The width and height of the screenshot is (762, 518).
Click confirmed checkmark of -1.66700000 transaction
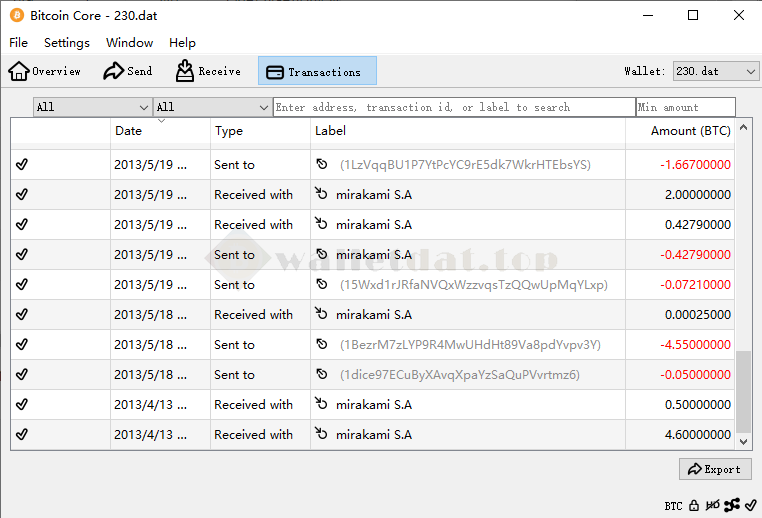pos(22,165)
